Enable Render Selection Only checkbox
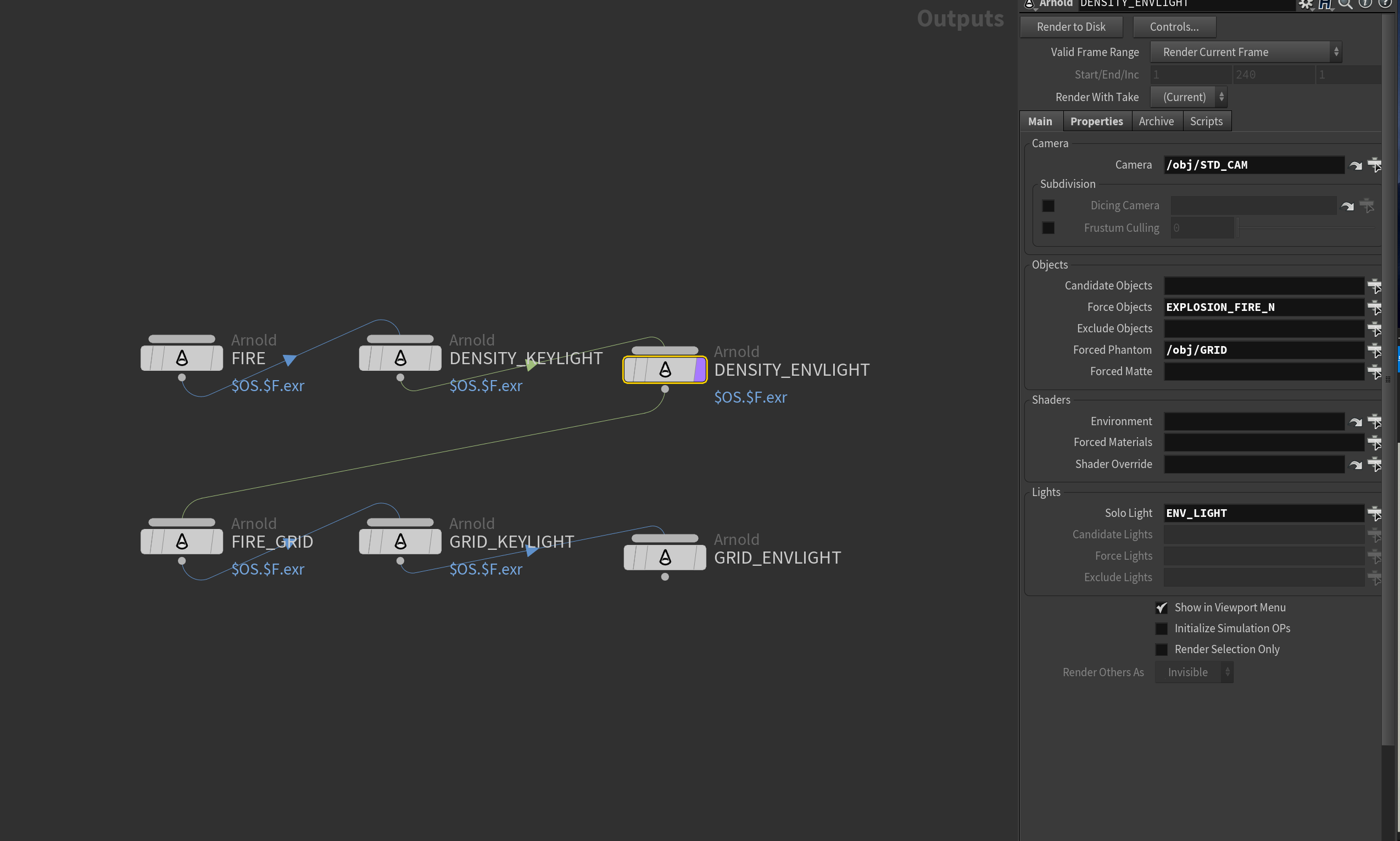The image size is (1400, 841). (1162, 649)
